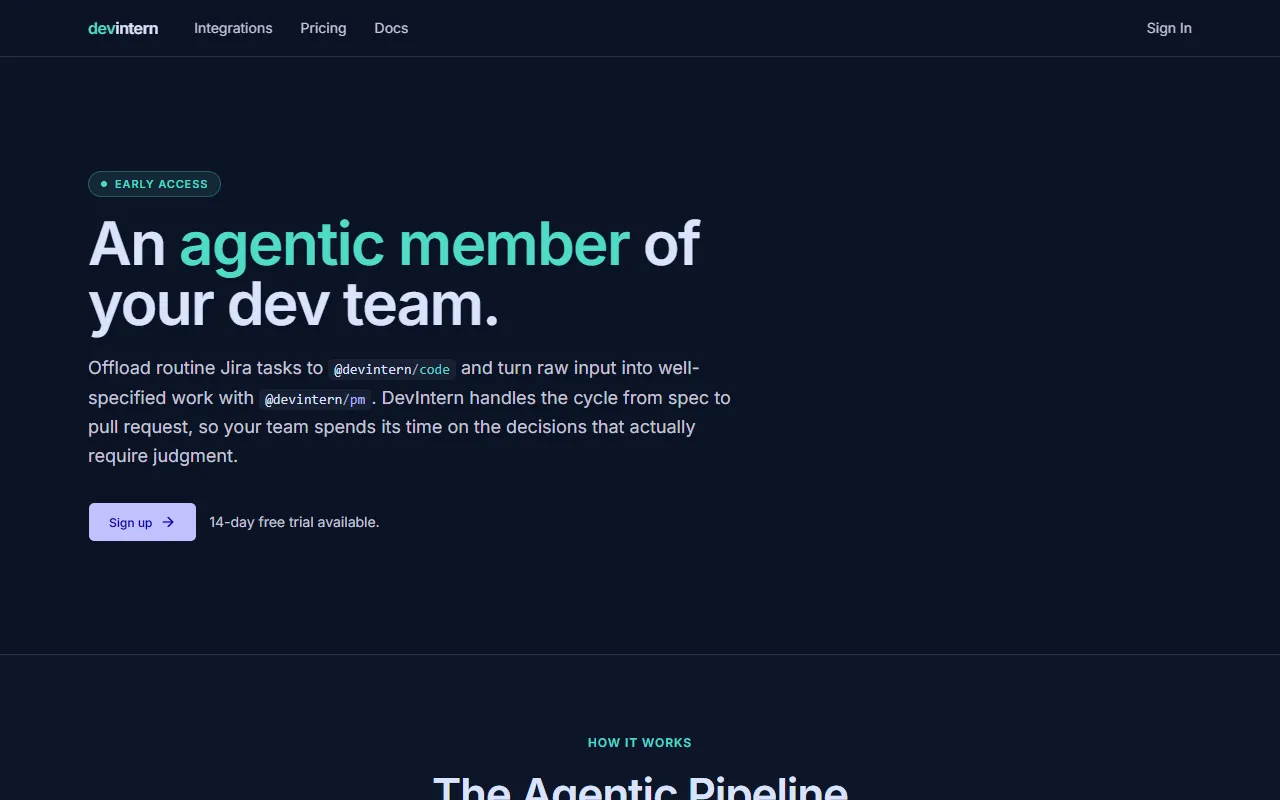Click the 'agentic member' highlighted heading text

click(x=404, y=244)
